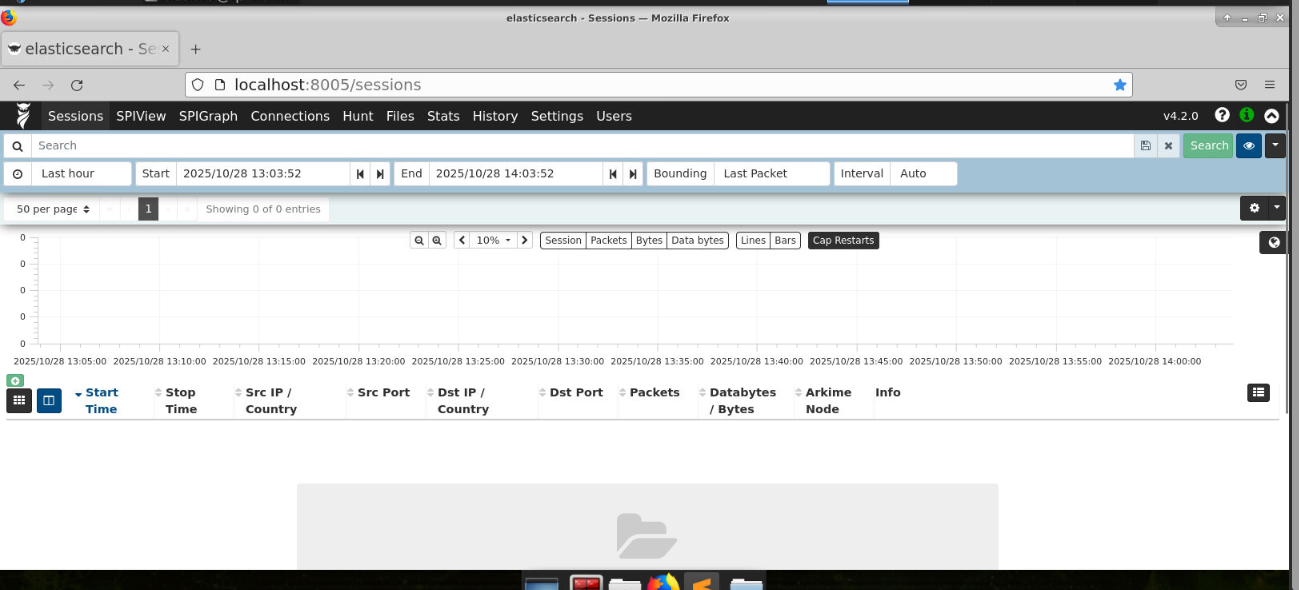
Task: Open the Stats page
Action: (443, 116)
